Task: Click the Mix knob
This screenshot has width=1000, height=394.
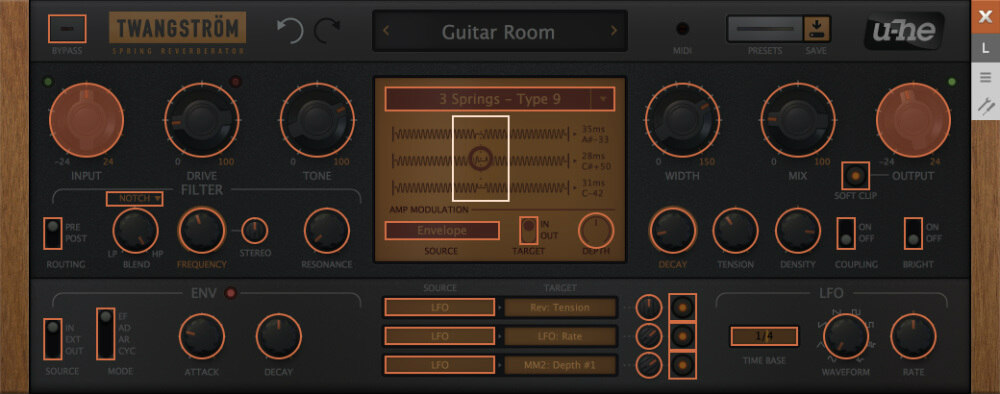Action: [x=798, y=120]
